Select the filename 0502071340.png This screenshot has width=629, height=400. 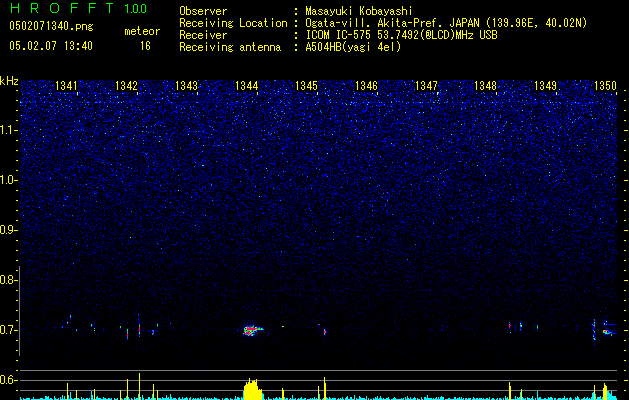point(51,26)
